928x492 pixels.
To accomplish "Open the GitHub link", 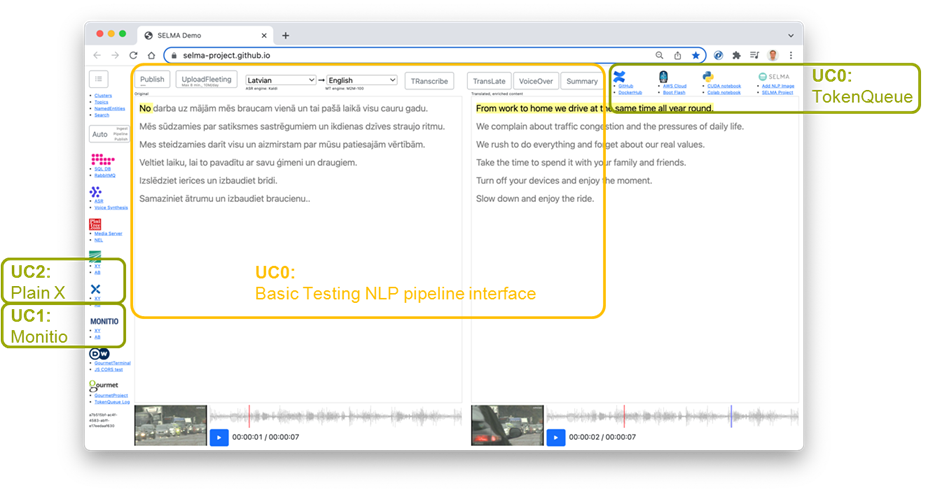I will (626, 86).
